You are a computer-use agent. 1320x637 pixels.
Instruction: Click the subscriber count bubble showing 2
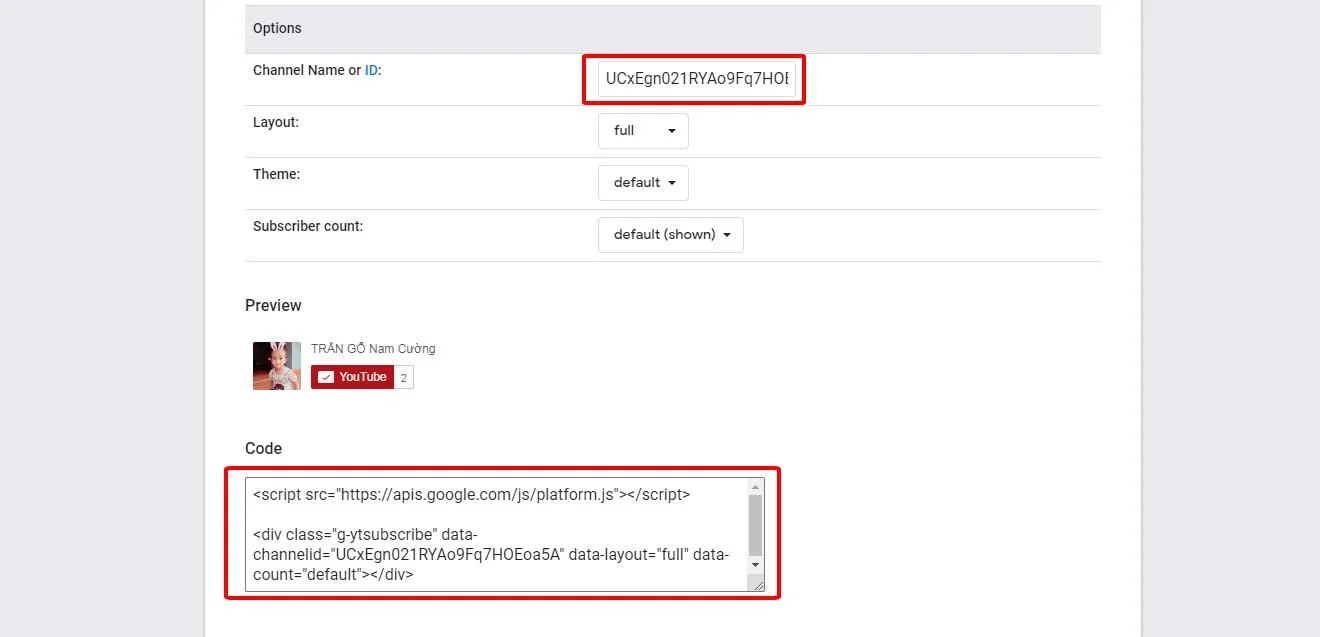404,377
